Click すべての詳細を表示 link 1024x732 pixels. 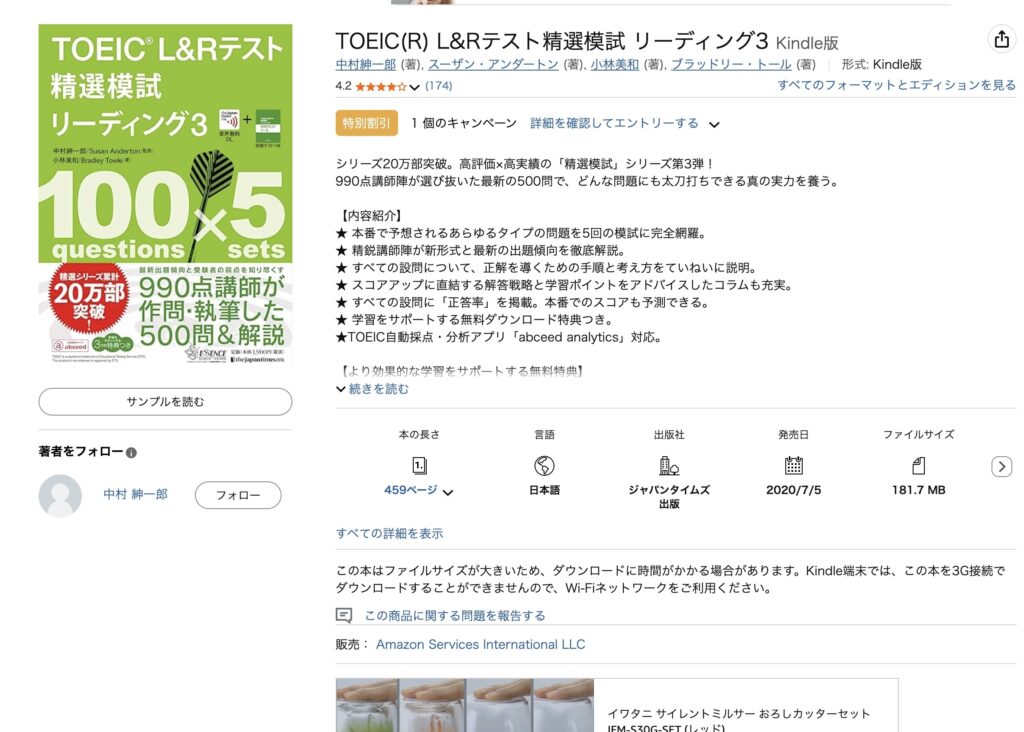point(389,533)
